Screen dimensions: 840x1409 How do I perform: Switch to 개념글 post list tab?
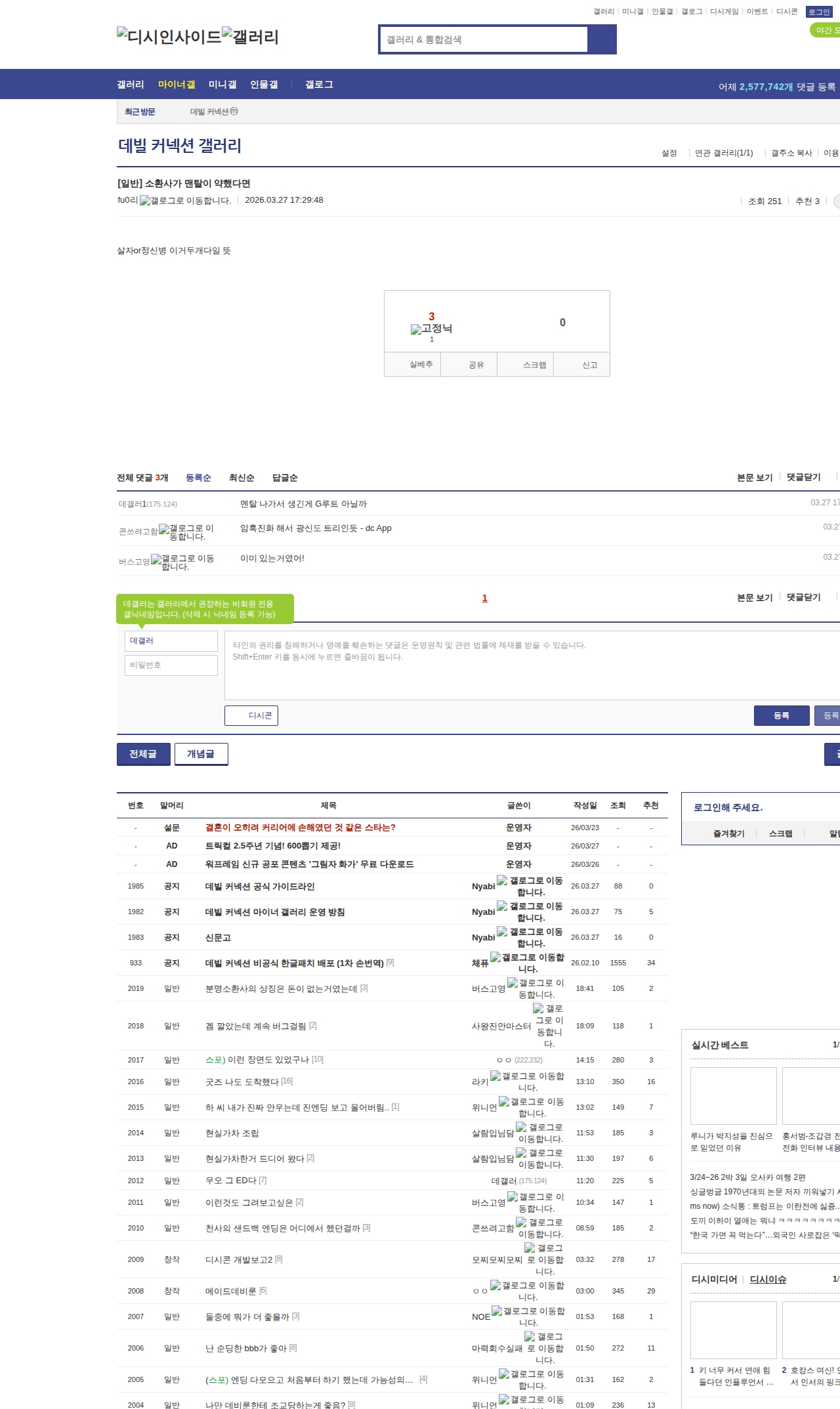(x=201, y=754)
